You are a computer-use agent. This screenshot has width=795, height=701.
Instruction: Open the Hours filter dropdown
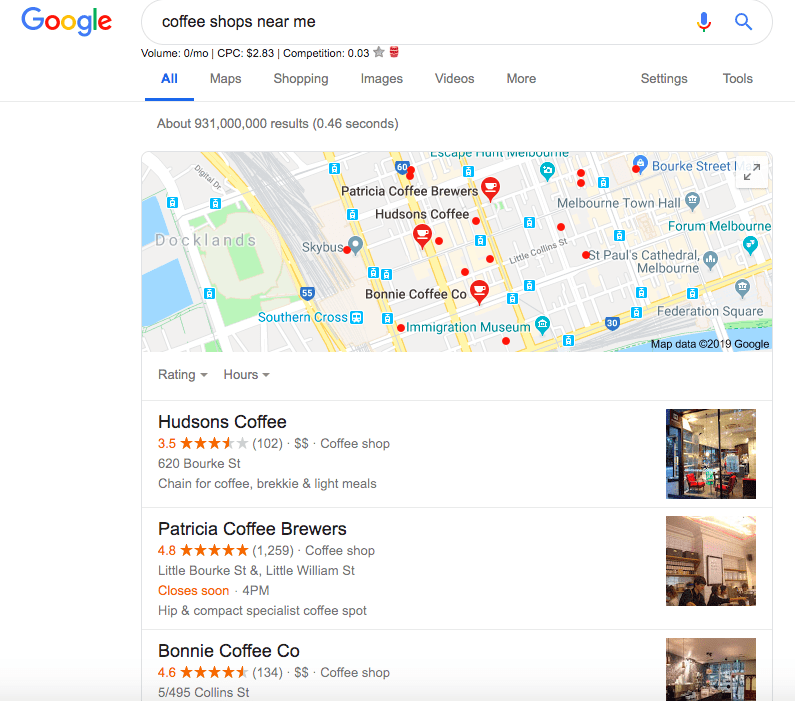tap(246, 375)
